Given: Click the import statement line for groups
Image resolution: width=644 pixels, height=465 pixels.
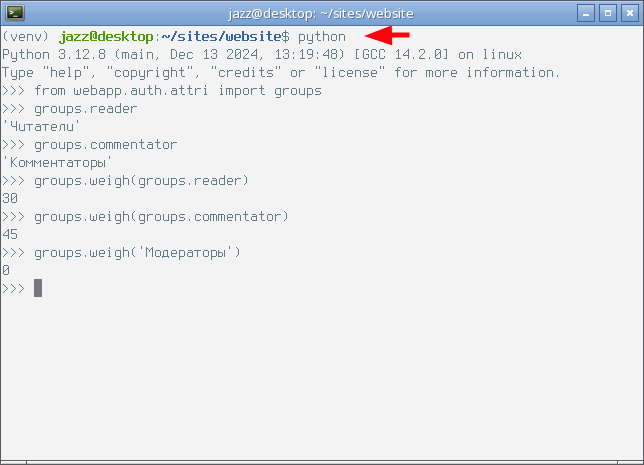Looking at the screenshot, I should point(162,91).
